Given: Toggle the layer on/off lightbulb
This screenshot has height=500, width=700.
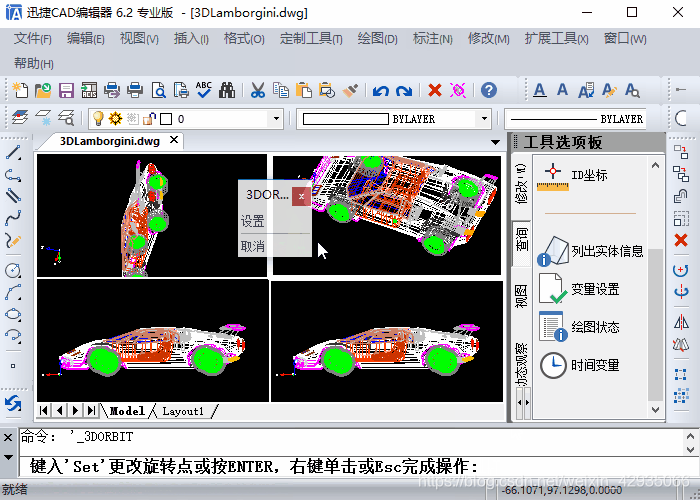Looking at the screenshot, I should (x=98, y=119).
